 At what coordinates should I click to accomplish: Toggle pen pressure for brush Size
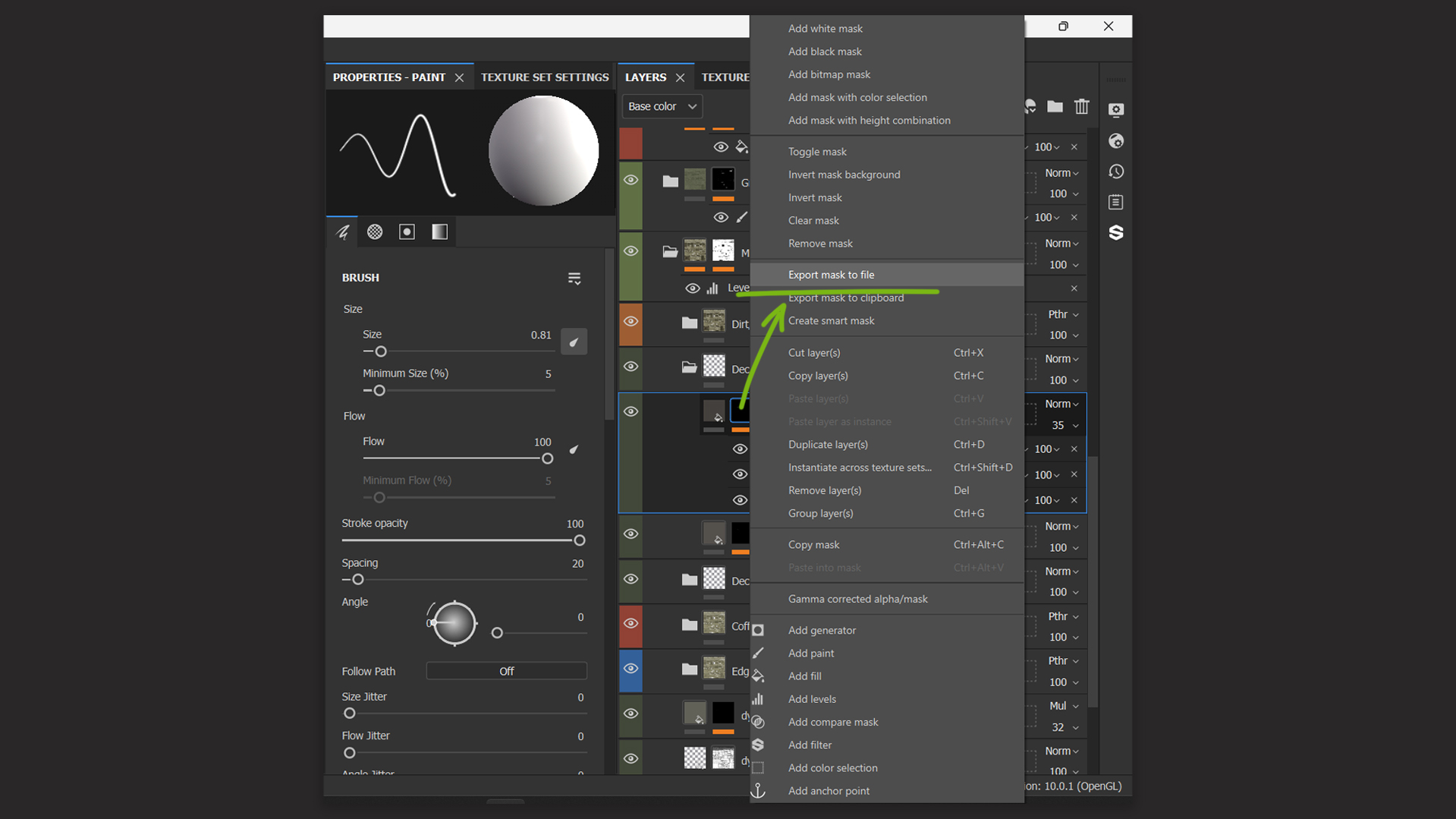coord(574,342)
